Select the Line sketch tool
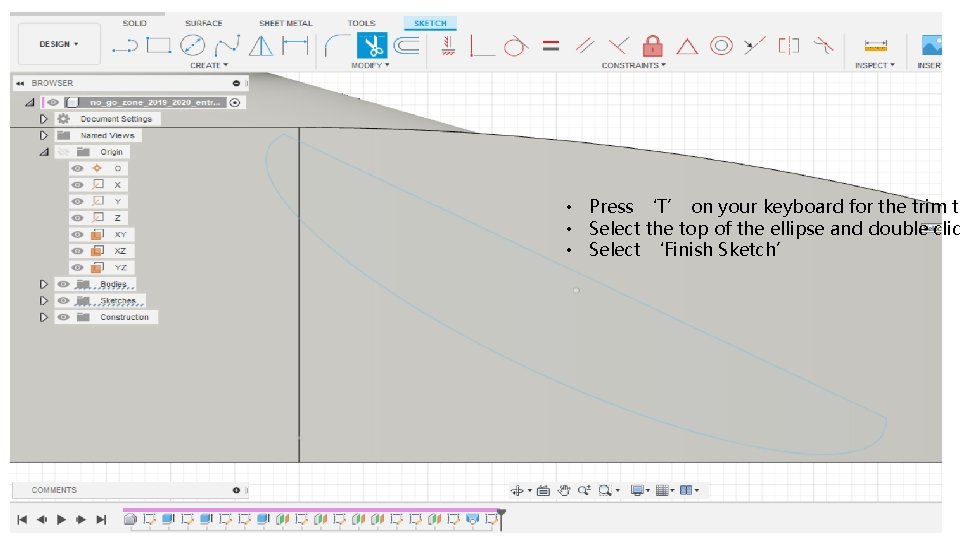This screenshot has width=960, height=540. tap(126, 46)
